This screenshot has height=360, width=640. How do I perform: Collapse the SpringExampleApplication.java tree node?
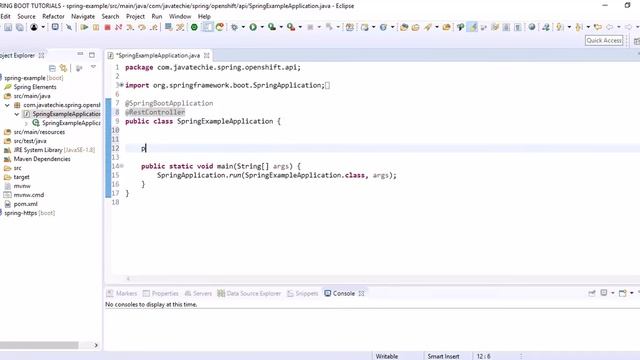pos(17,114)
